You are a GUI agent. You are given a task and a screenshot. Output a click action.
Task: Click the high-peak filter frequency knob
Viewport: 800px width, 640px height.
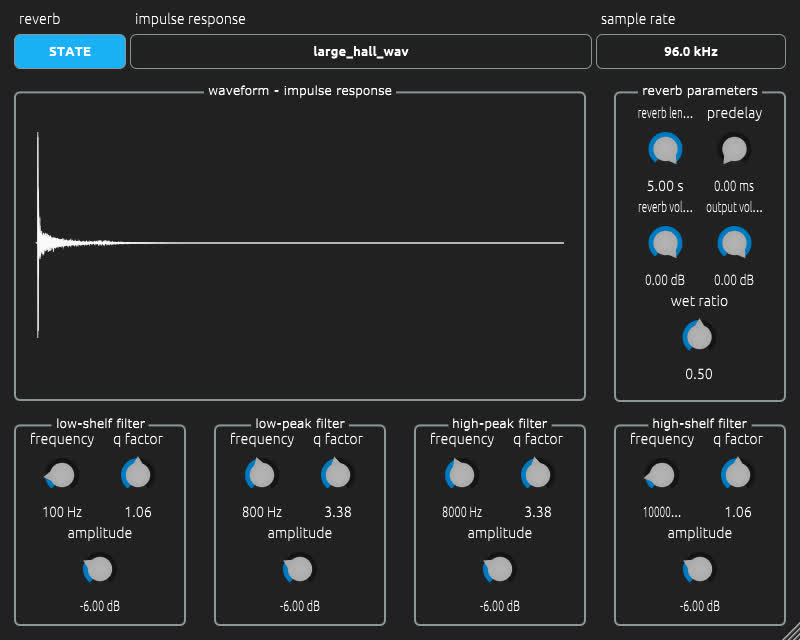(x=461, y=475)
